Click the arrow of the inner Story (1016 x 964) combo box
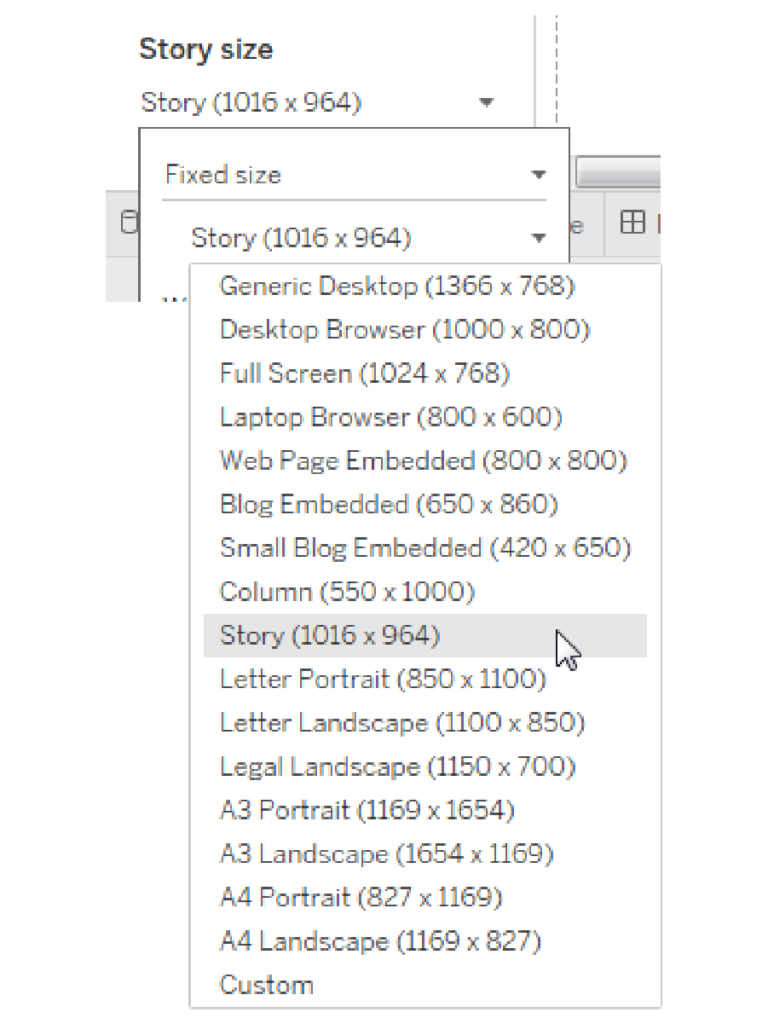The image size is (768, 1024). click(x=538, y=238)
